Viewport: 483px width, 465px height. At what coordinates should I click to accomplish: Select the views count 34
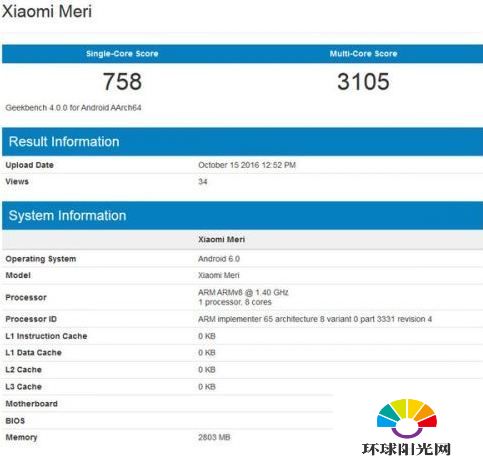tap(203, 182)
